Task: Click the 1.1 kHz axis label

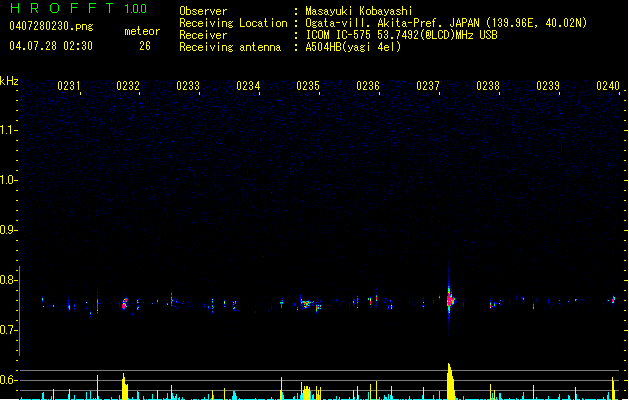Action: coord(8,130)
